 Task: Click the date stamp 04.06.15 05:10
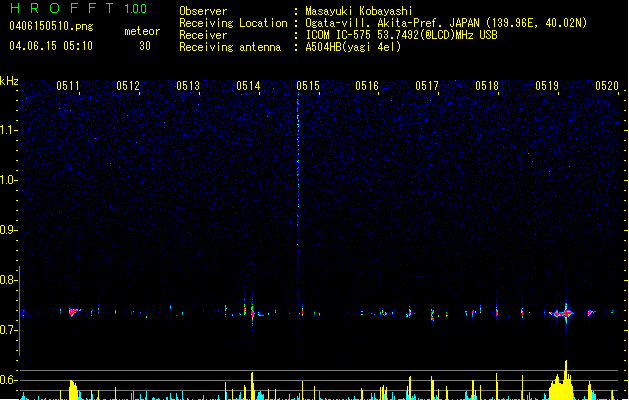[x=51, y=46]
